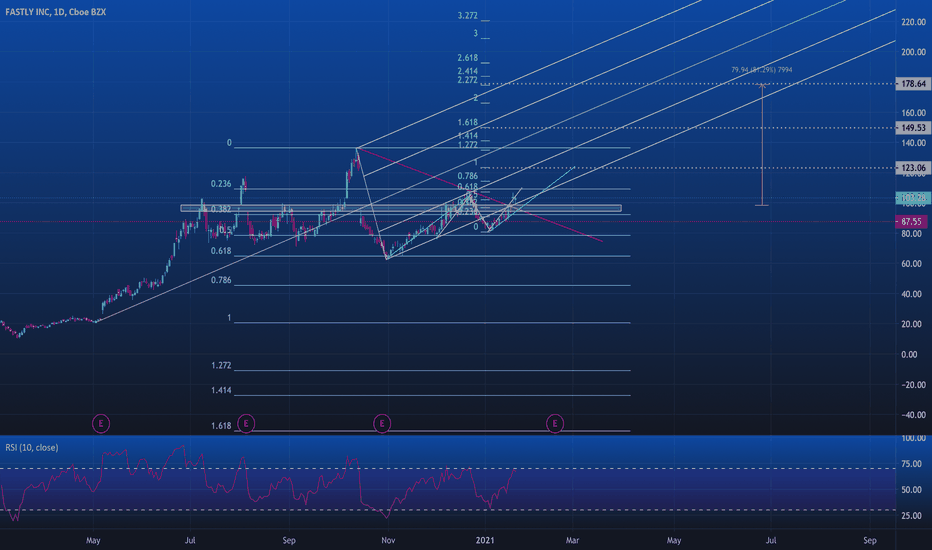Image resolution: width=932 pixels, height=550 pixels.
Task: Click the 3.272 Fibonacci extension label
Action: 467,16
